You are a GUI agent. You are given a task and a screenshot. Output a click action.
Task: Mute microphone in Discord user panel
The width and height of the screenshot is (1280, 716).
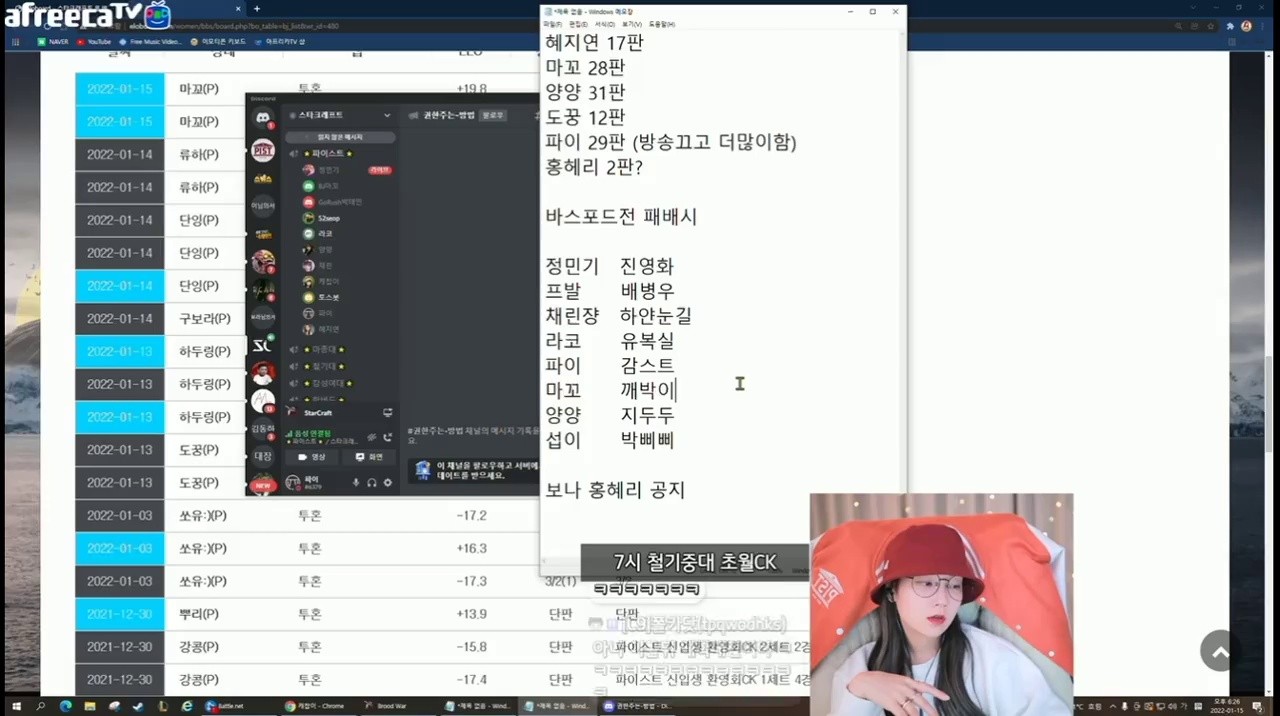click(355, 483)
